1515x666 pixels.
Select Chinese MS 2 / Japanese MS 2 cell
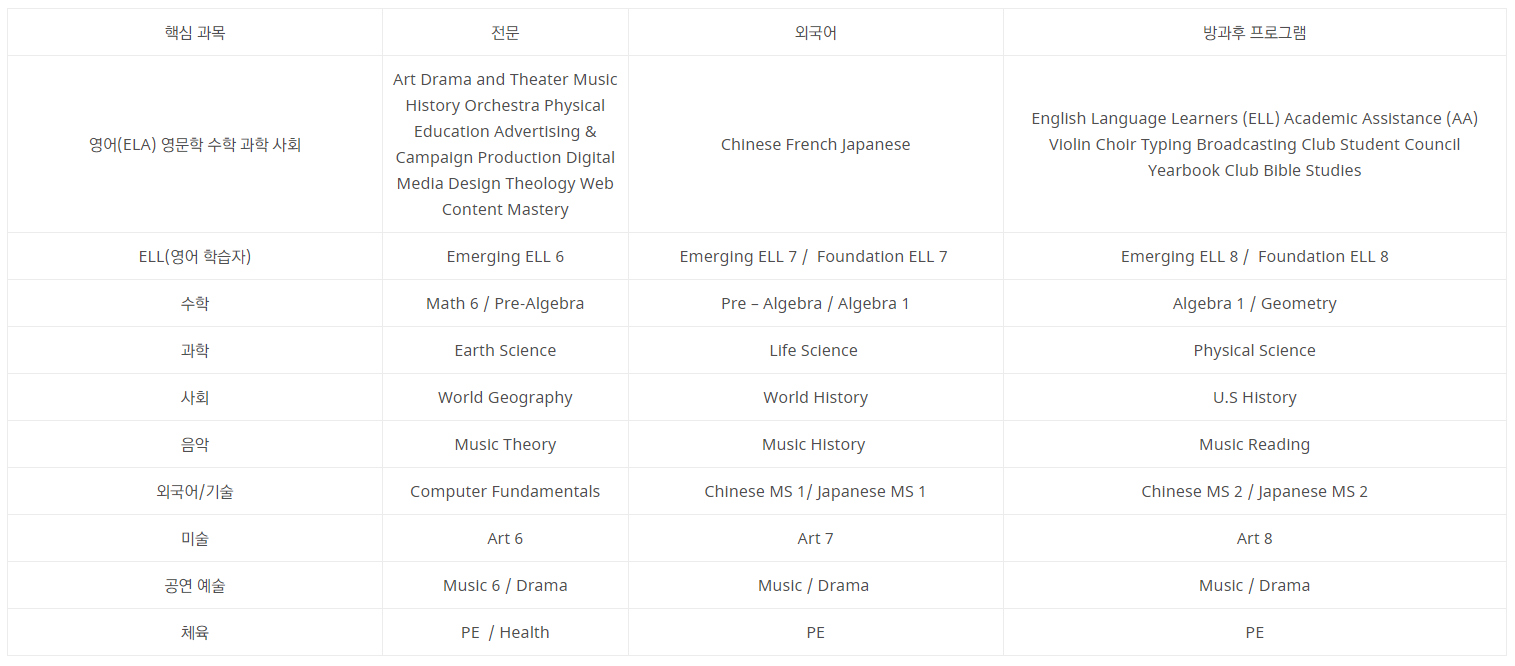[1255, 491]
